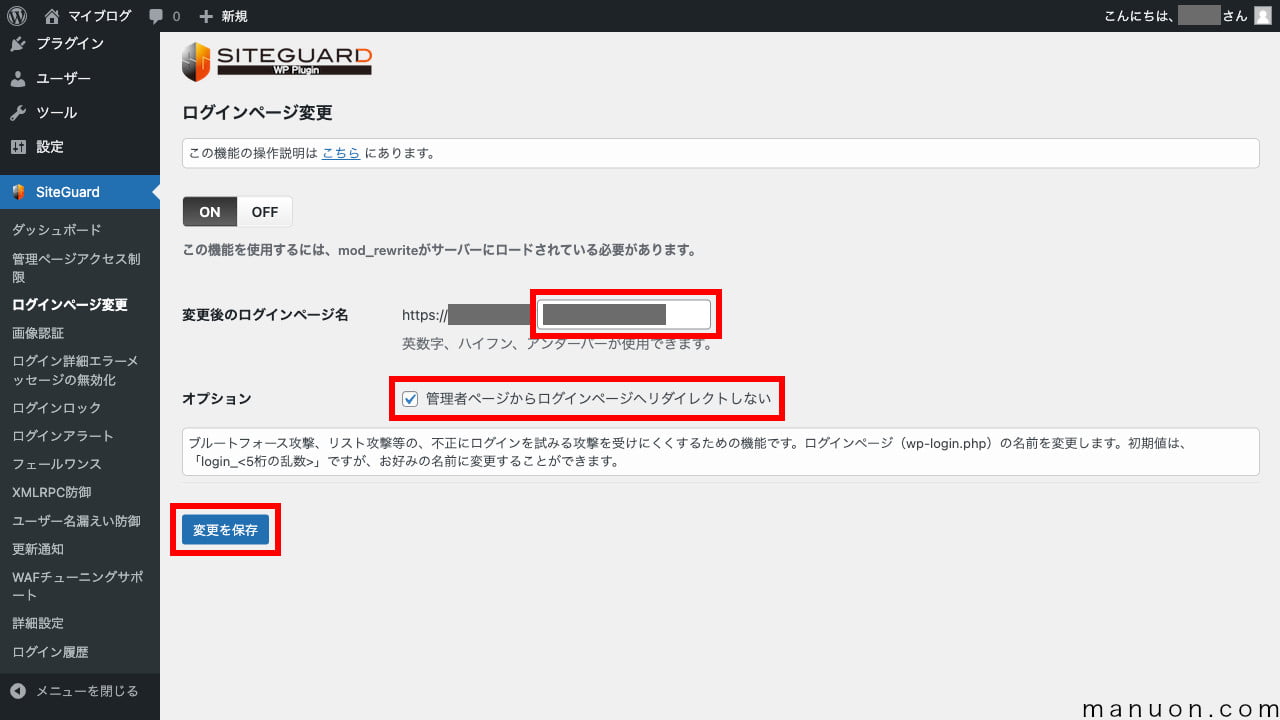The height and width of the screenshot is (720, 1280).
Task: Collapse sidebar with メニューを閉じる
Action: pyautogui.click(x=75, y=691)
